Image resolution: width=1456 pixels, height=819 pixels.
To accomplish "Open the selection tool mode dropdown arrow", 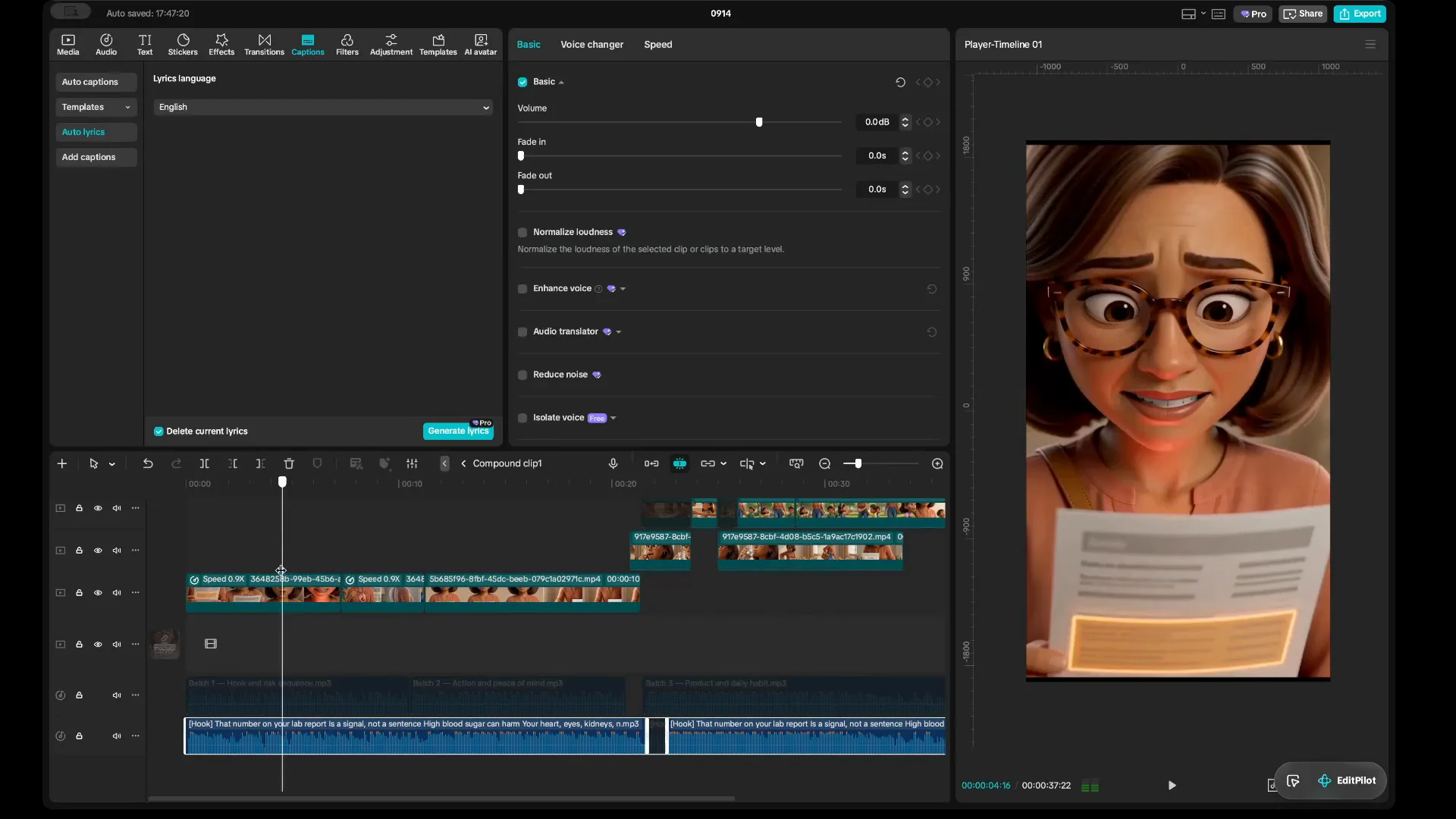I will tap(112, 464).
